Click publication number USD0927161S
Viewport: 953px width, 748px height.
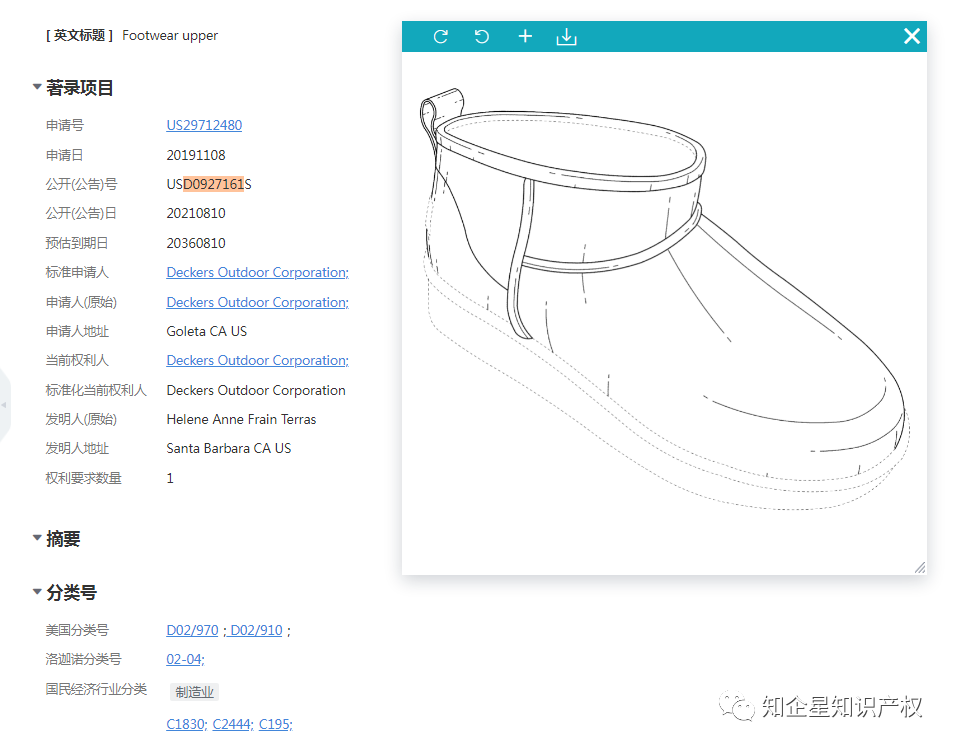click(x=208, y=184)
